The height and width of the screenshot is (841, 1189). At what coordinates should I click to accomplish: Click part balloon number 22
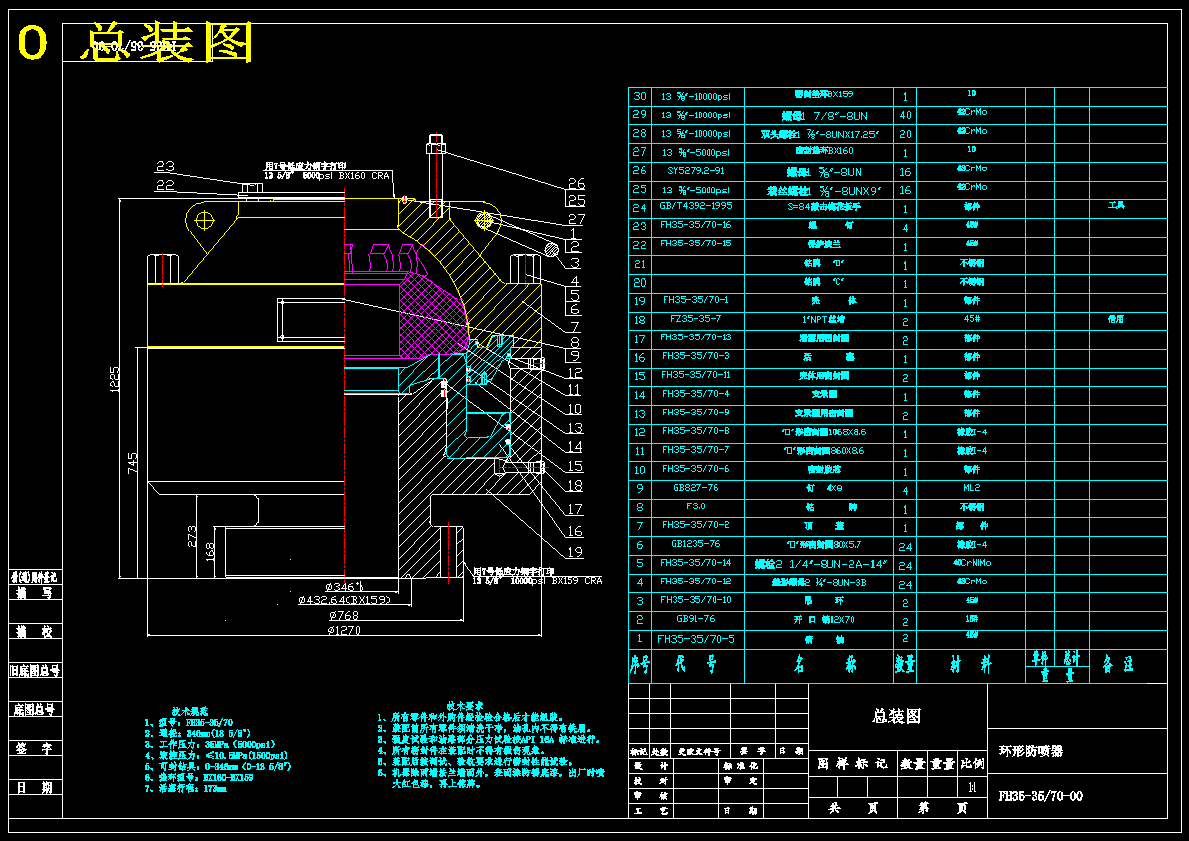tap(165, 185)
